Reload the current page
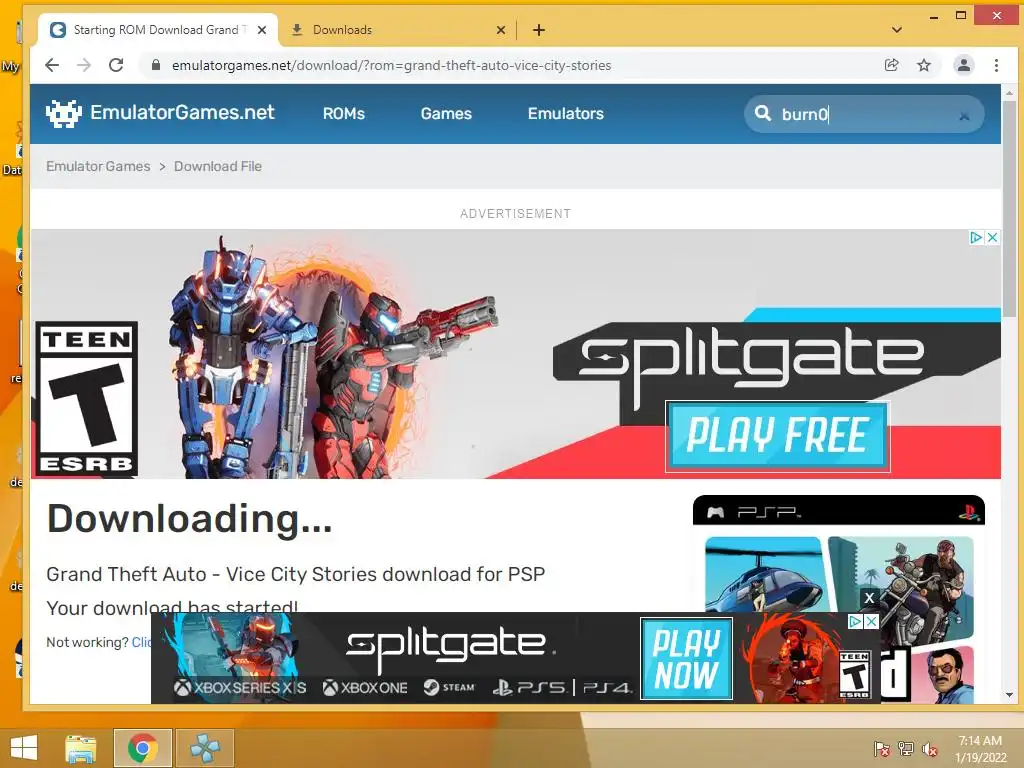The image size is (1024, 768). 116,65
